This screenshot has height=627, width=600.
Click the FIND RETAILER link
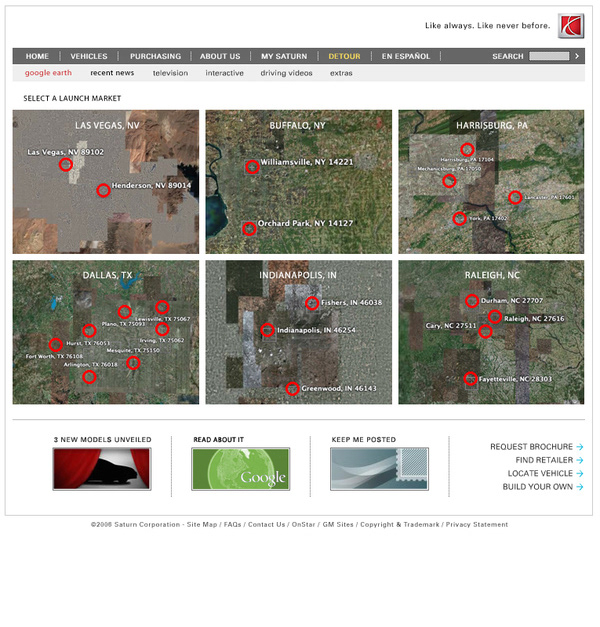click(544, 460)
